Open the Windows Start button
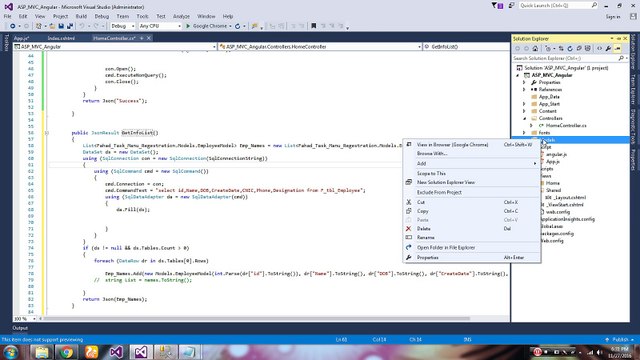This screenshot has width=640, height=360. pos(11,352)
